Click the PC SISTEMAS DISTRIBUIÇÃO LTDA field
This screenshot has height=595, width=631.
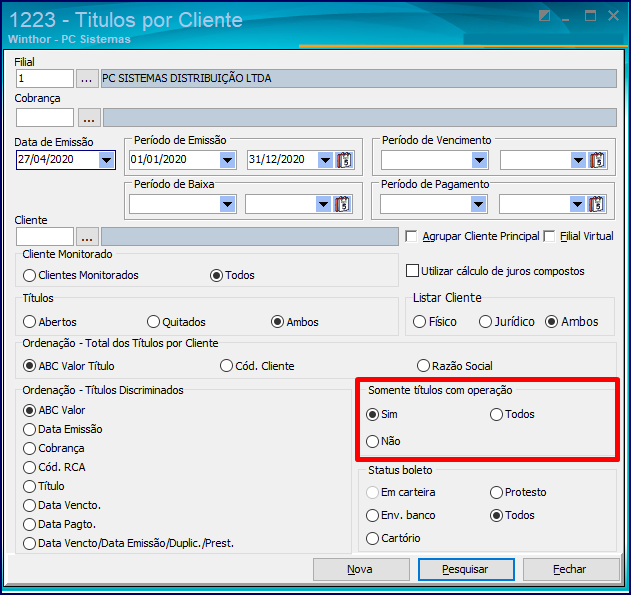click(x=359, y=78)
